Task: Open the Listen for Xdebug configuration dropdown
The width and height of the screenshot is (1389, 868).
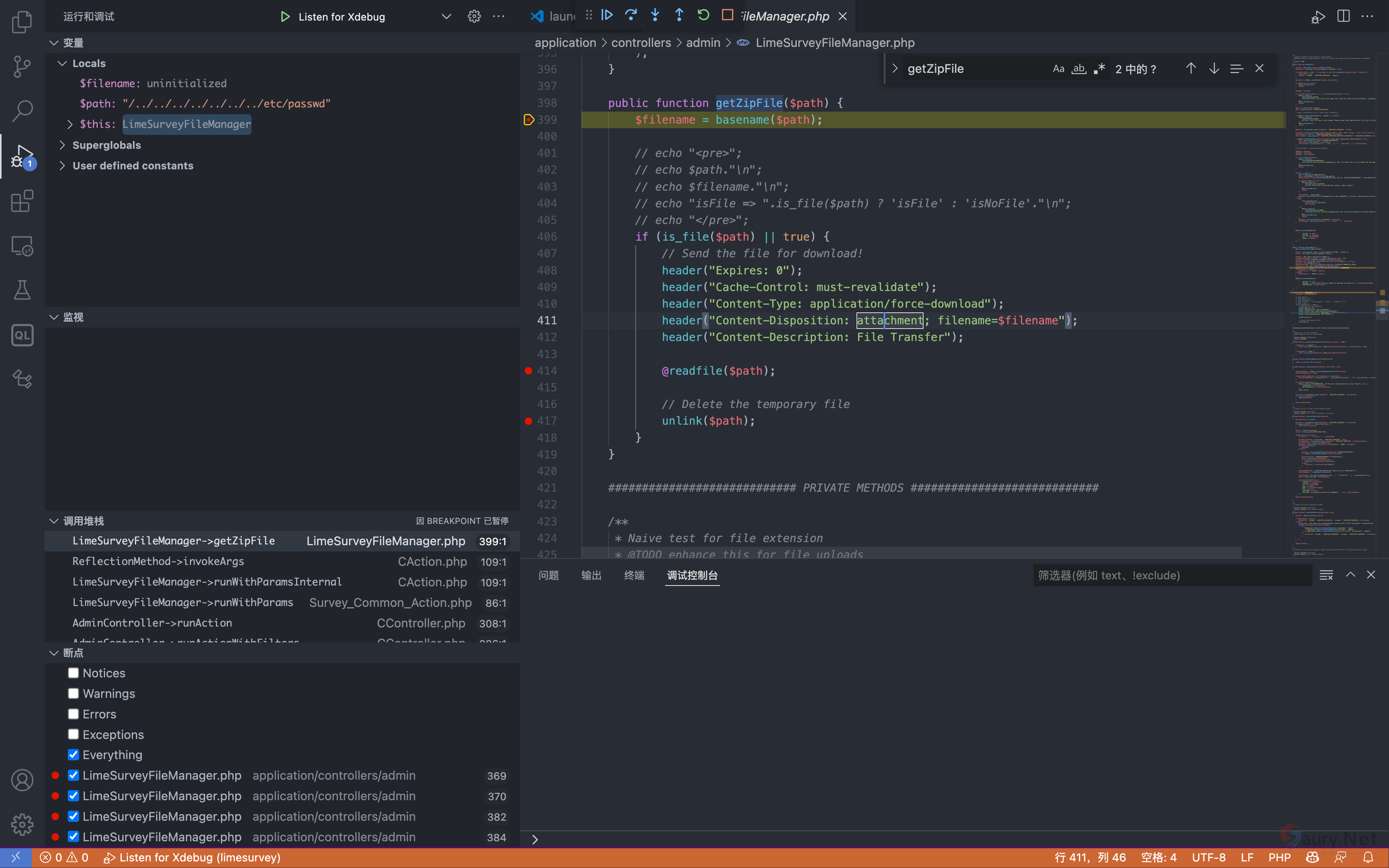Action: pyautogui.click(x=446, y=17)
